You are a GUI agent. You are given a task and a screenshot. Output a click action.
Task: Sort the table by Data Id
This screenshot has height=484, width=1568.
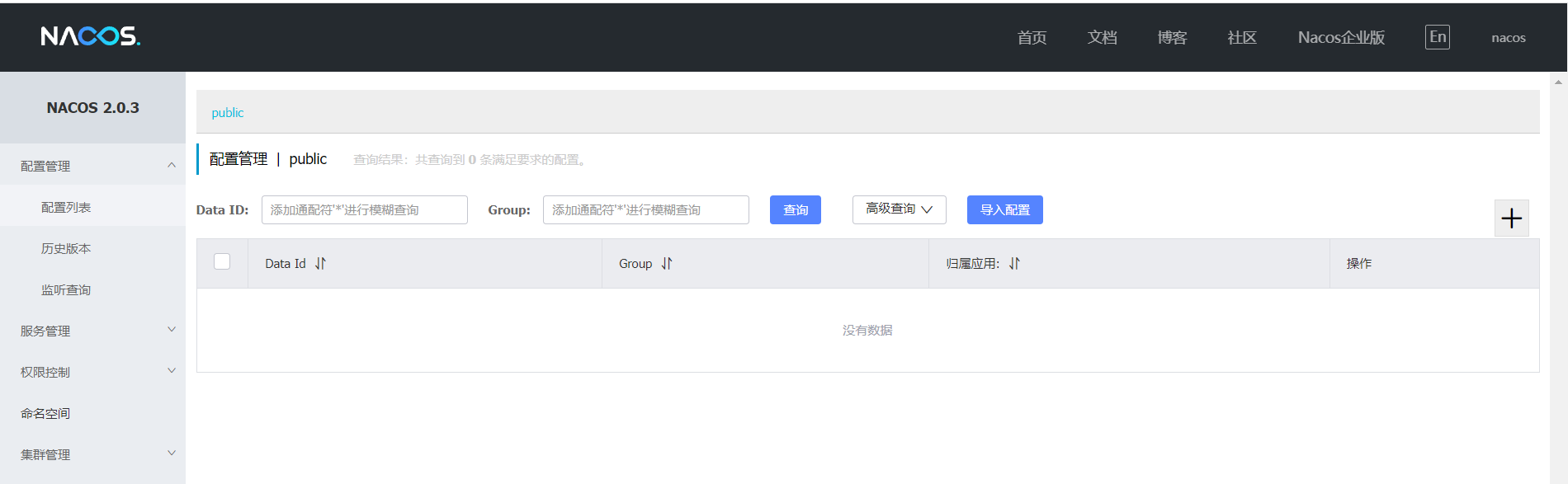[x=320, y=264]
